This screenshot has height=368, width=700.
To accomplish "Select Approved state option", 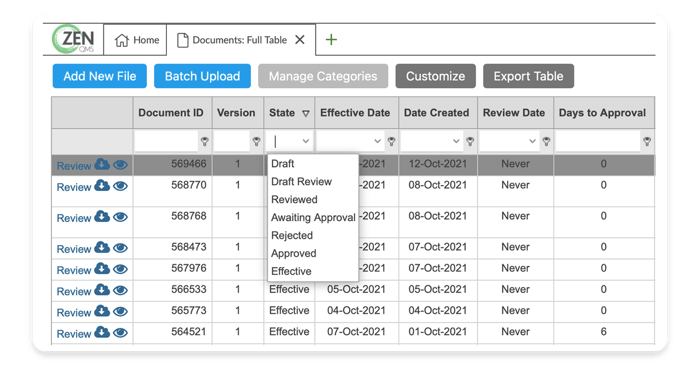I will (313, 253).
